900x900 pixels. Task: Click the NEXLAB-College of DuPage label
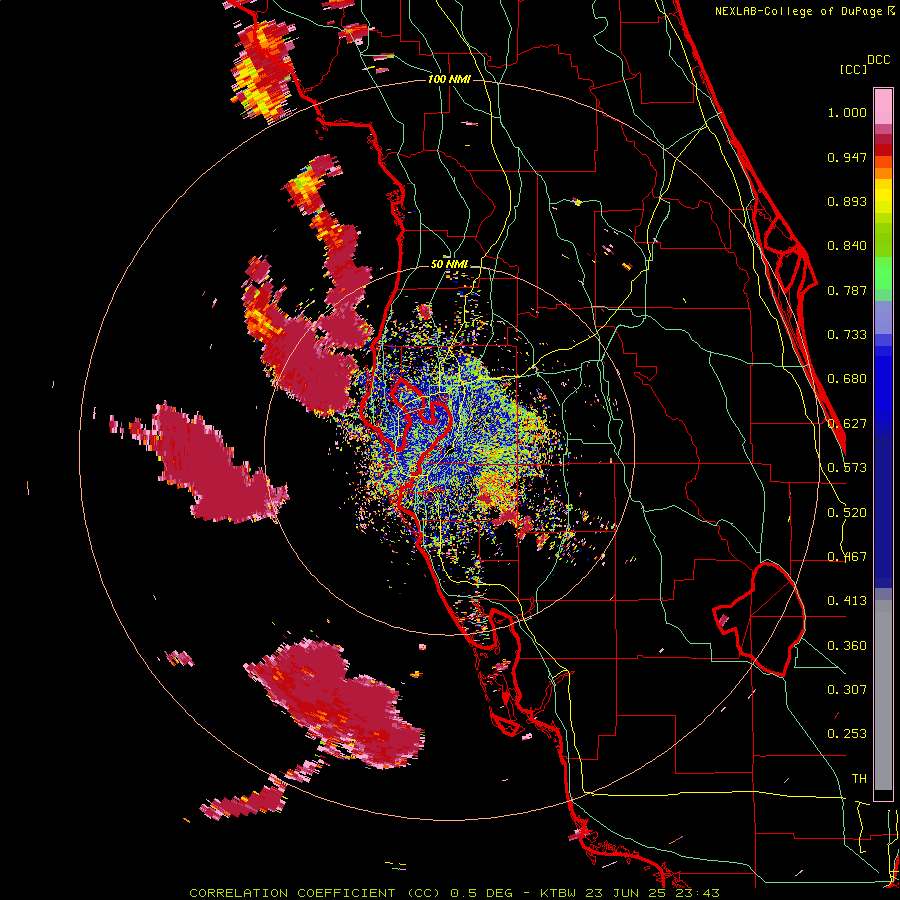pos(800,11)
